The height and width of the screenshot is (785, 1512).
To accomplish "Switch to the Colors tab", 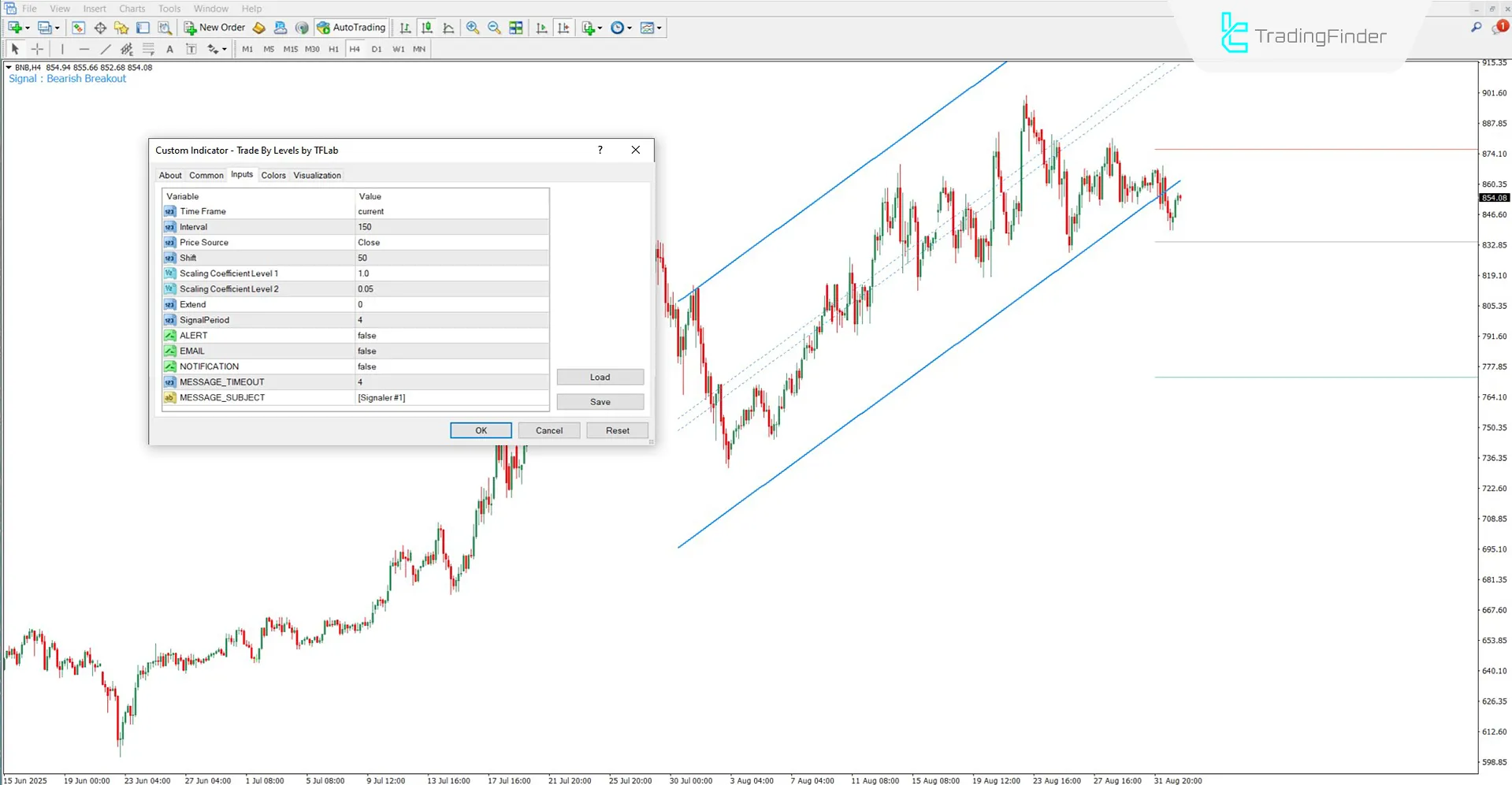I will [273, 175].
